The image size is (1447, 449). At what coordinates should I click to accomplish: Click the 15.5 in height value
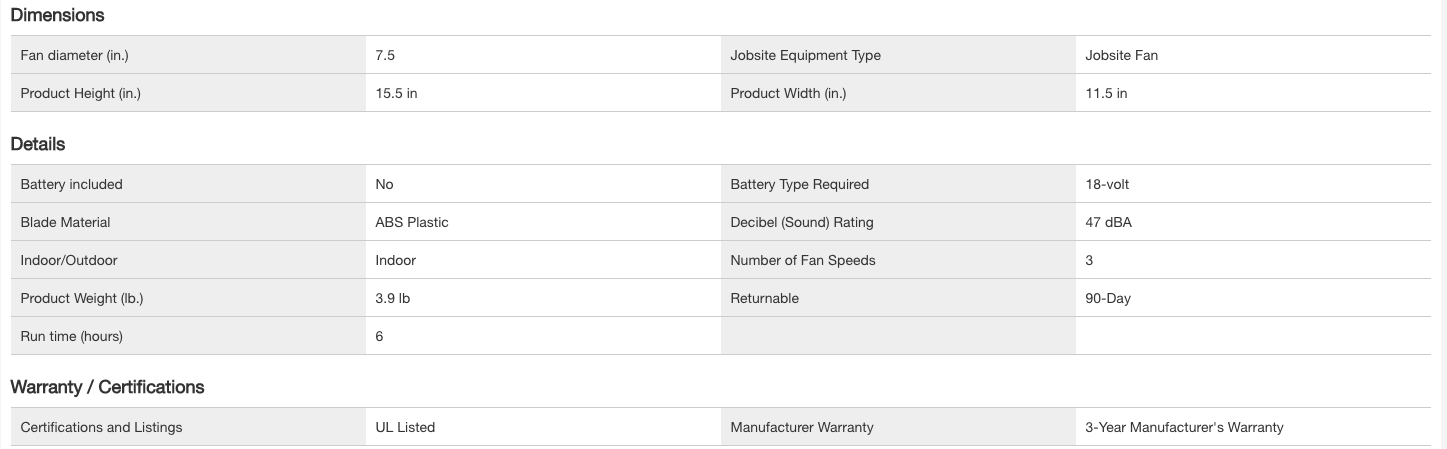(x=396, y=94)
